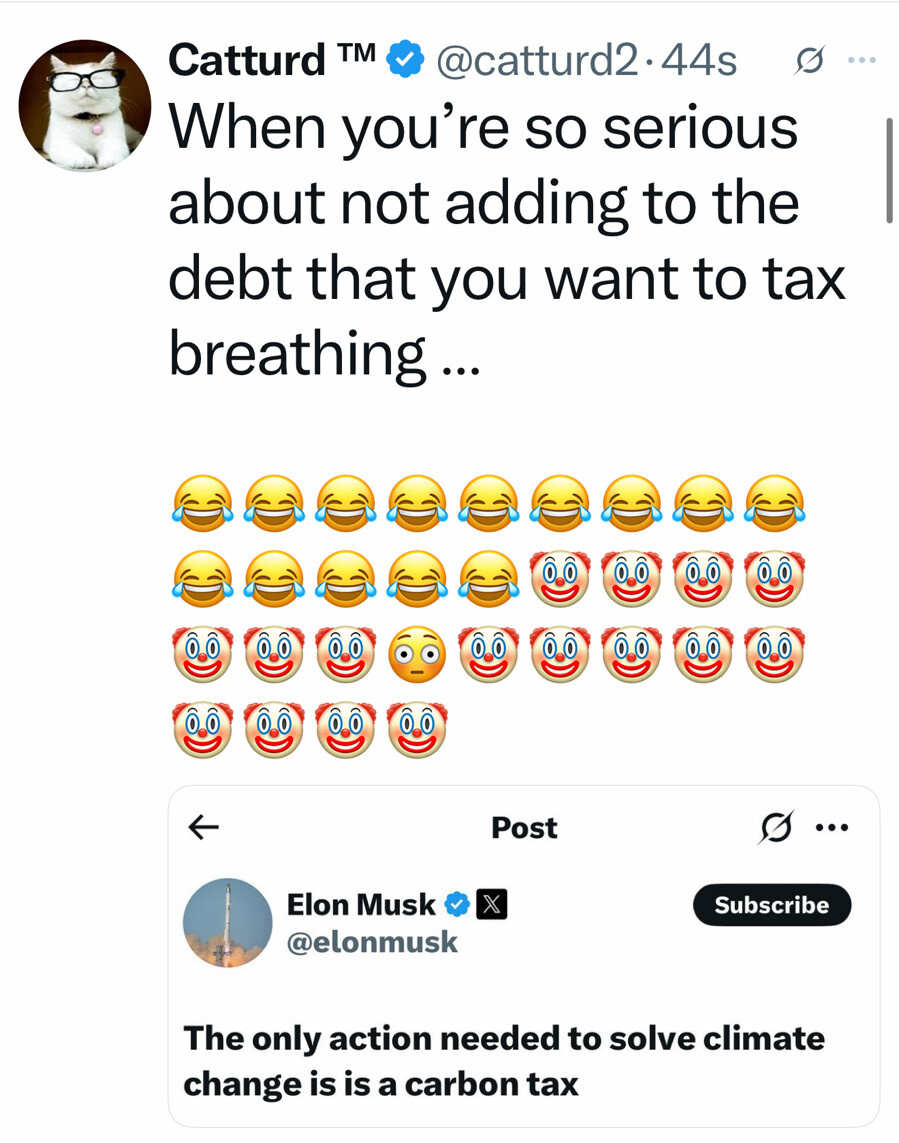Select the Post header title

[524, 828]
